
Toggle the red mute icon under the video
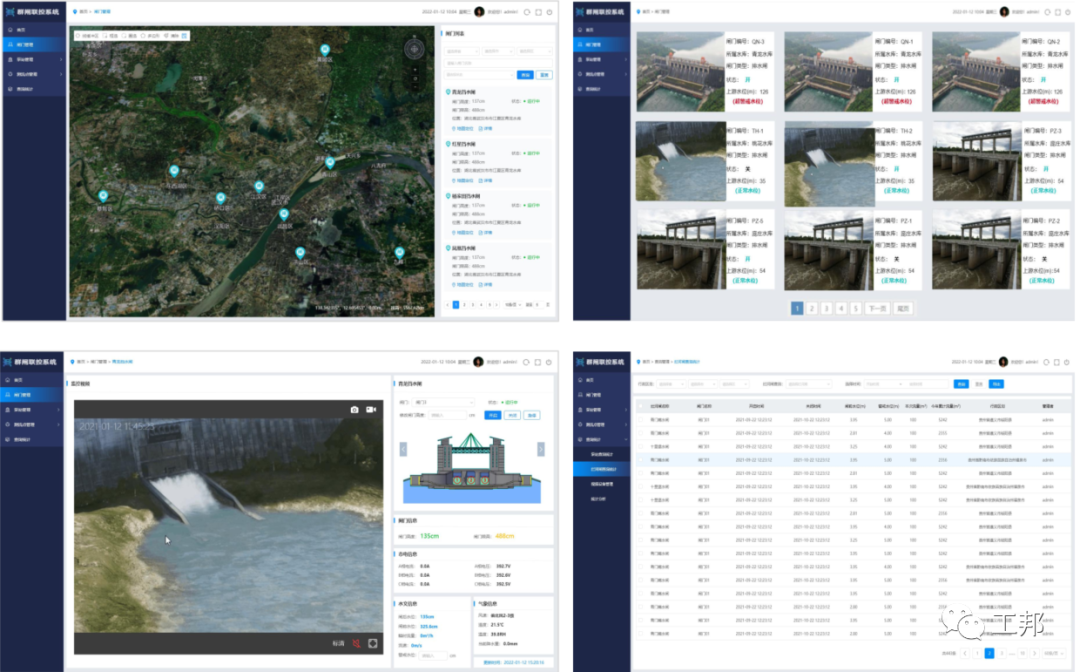[x=356, y=644]
